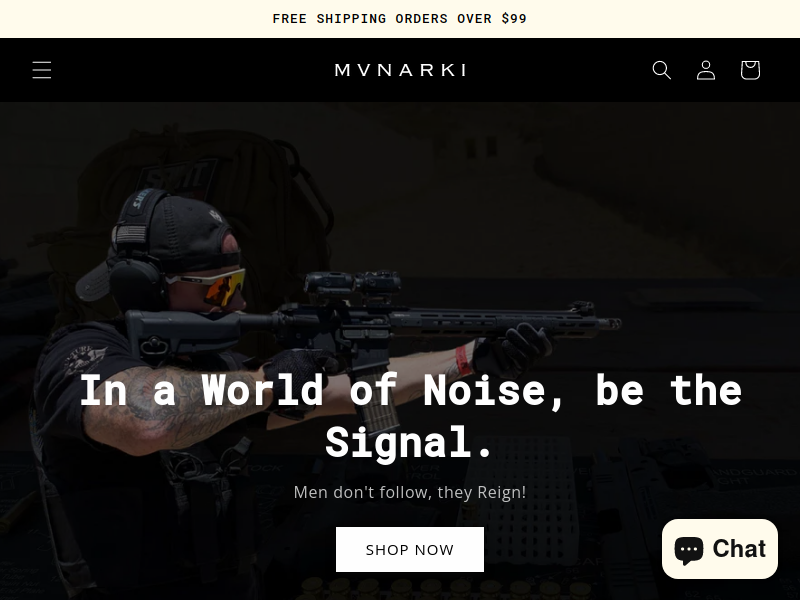Click the search magnifier icon

662,70
